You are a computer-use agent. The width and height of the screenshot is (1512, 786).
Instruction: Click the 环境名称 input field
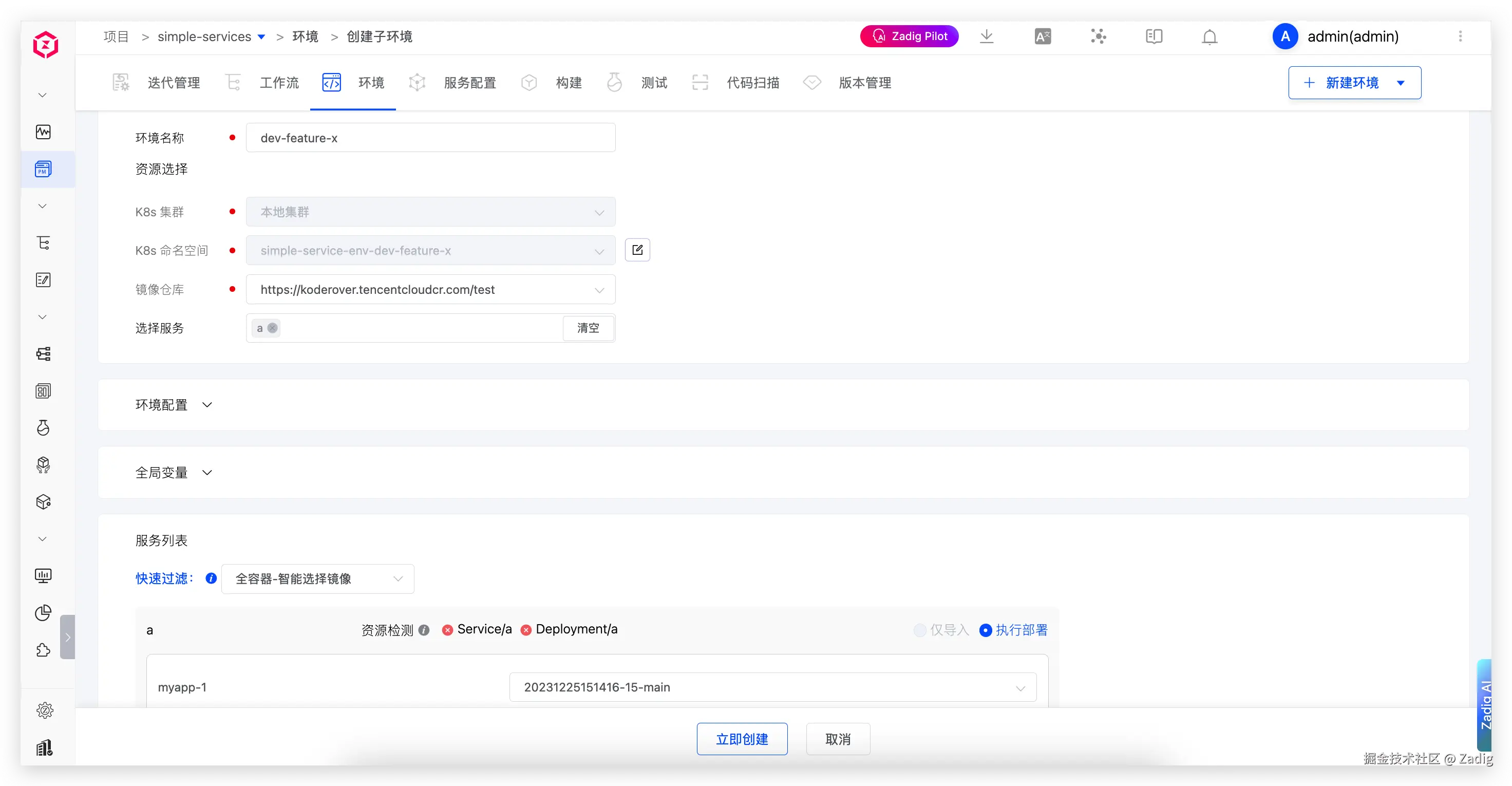click(x=430, y=138)
